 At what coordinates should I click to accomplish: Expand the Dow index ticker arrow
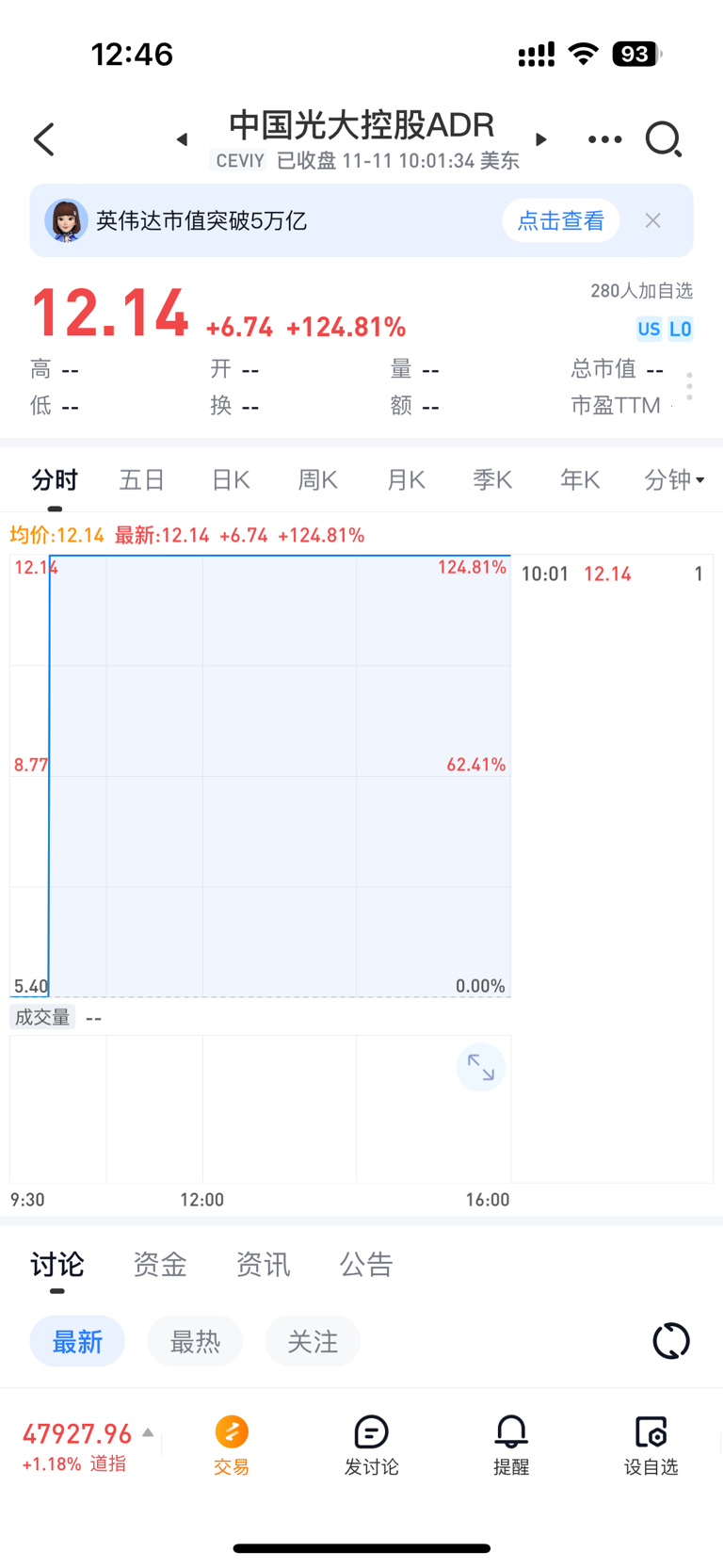(148, 1432)
